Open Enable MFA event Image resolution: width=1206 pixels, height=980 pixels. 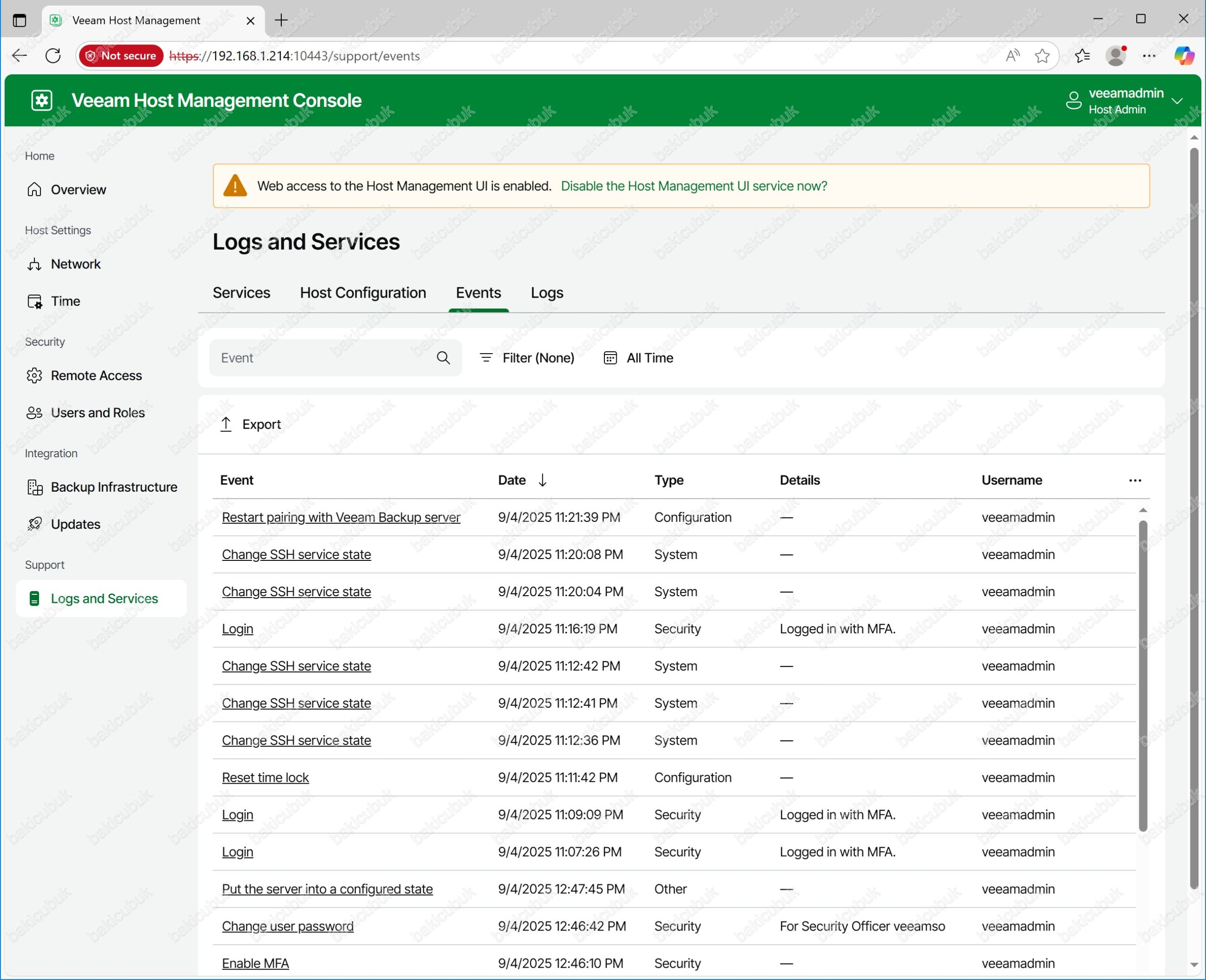(255, 963)
